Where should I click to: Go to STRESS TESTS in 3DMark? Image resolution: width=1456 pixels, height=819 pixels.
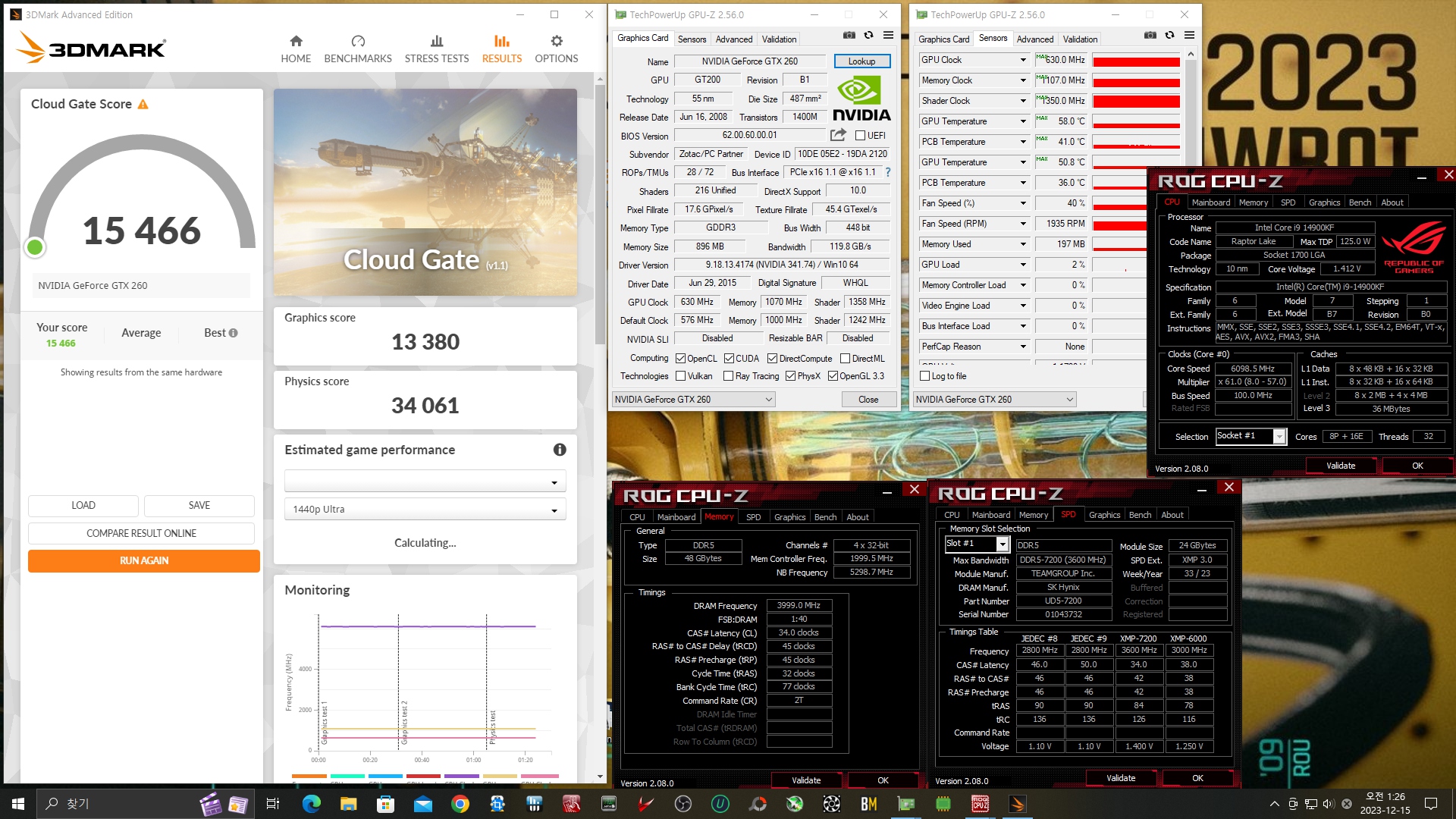click(437, 49)
